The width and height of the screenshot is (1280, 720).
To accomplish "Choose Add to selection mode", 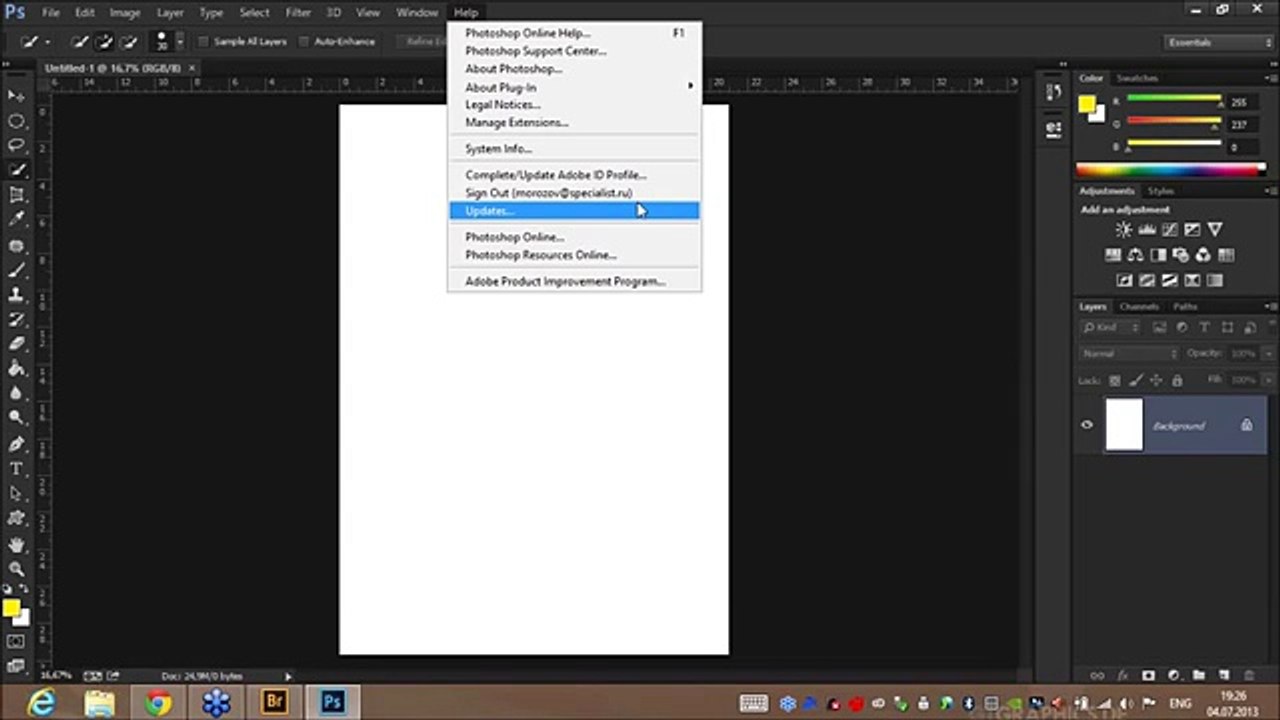I will 104,42.
